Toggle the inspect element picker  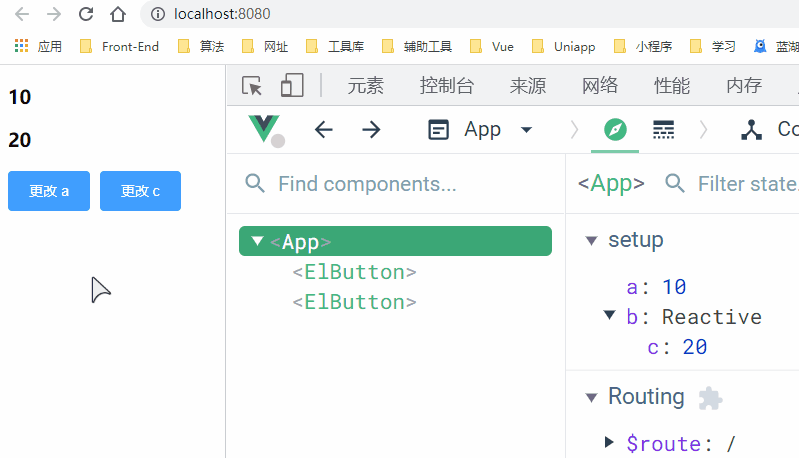(x=252, y=86)
